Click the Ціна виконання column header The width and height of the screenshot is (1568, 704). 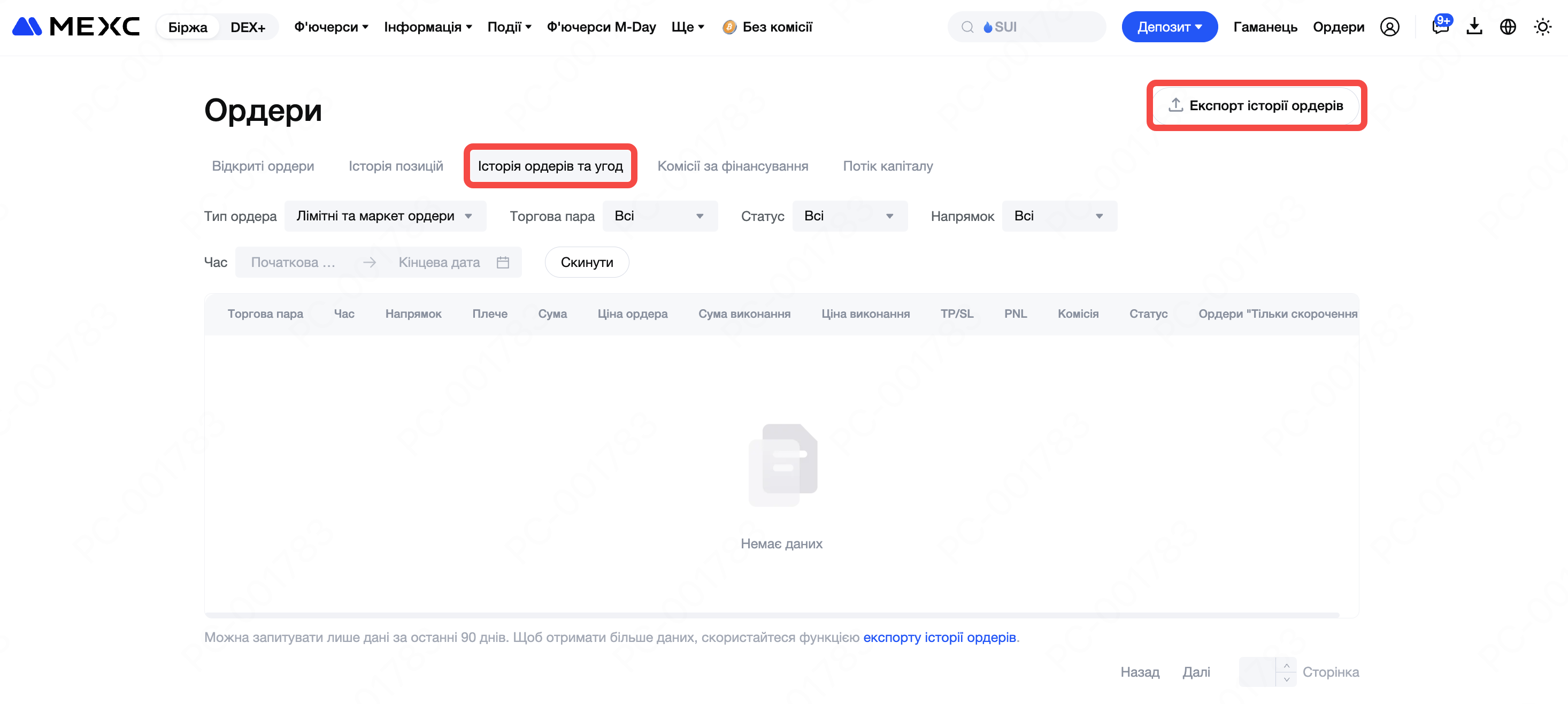pyautogui.click(x=865, y=314)
